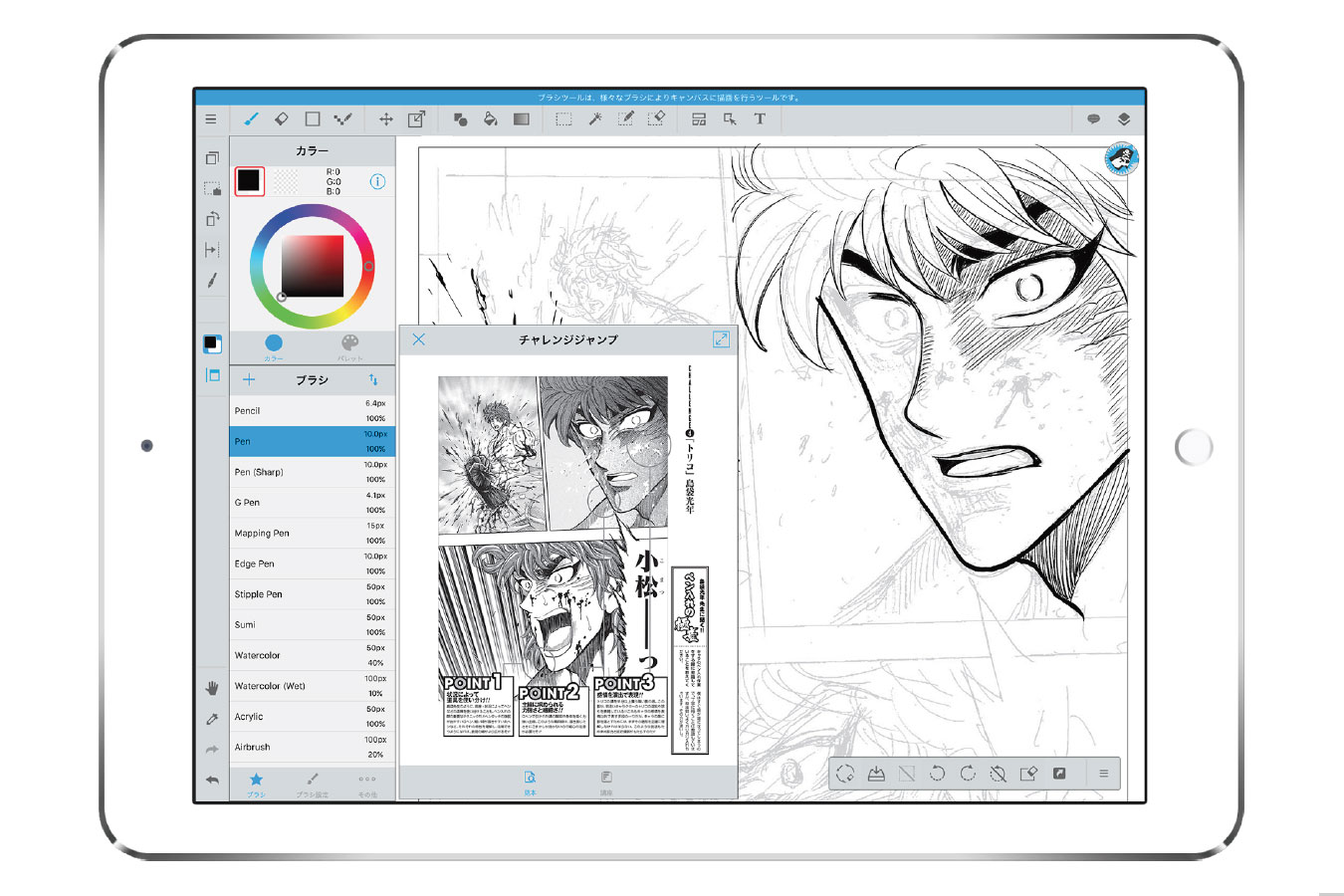The width and height of the screenshot is (1344, 896).
Task: Select the Sumi brush
Action: click(313, 624)
